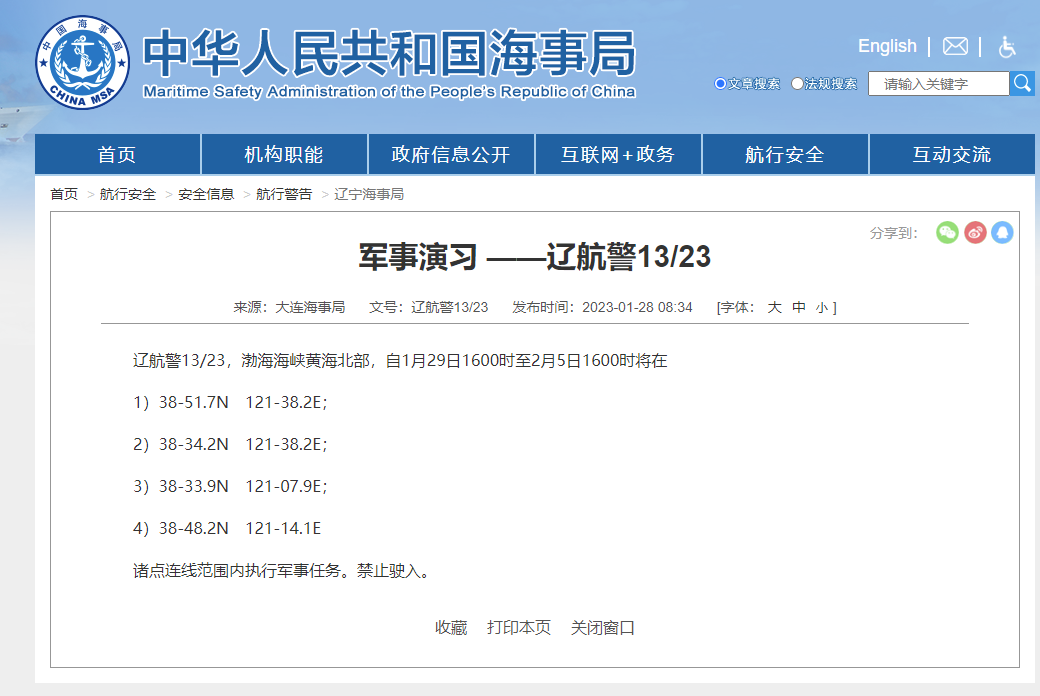This screenshot has height=696, width=1040.
Task: Share to WeChat via green icon
Action: click(947, 233)
